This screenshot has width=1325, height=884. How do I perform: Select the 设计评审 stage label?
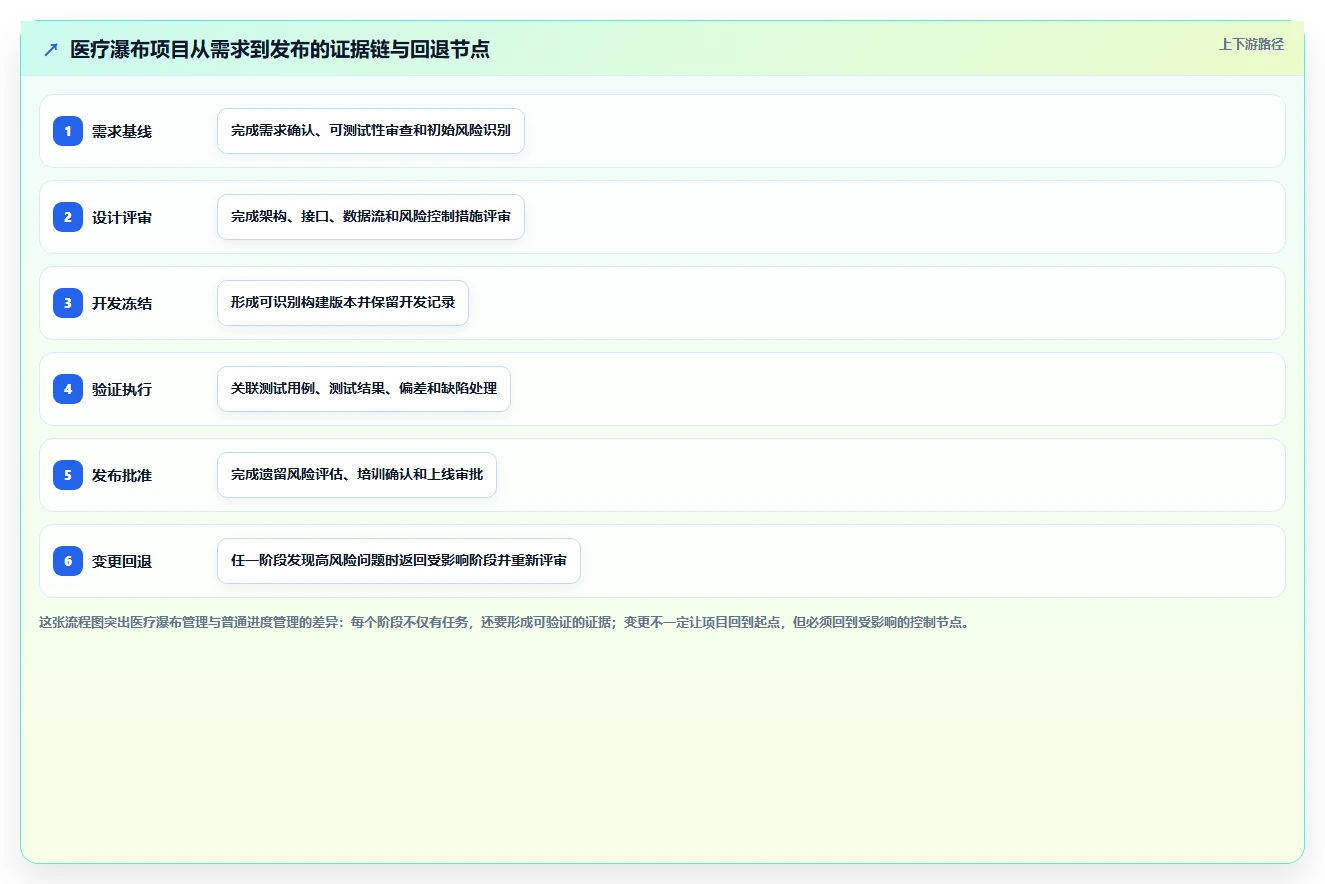click(x=122, y=217)
